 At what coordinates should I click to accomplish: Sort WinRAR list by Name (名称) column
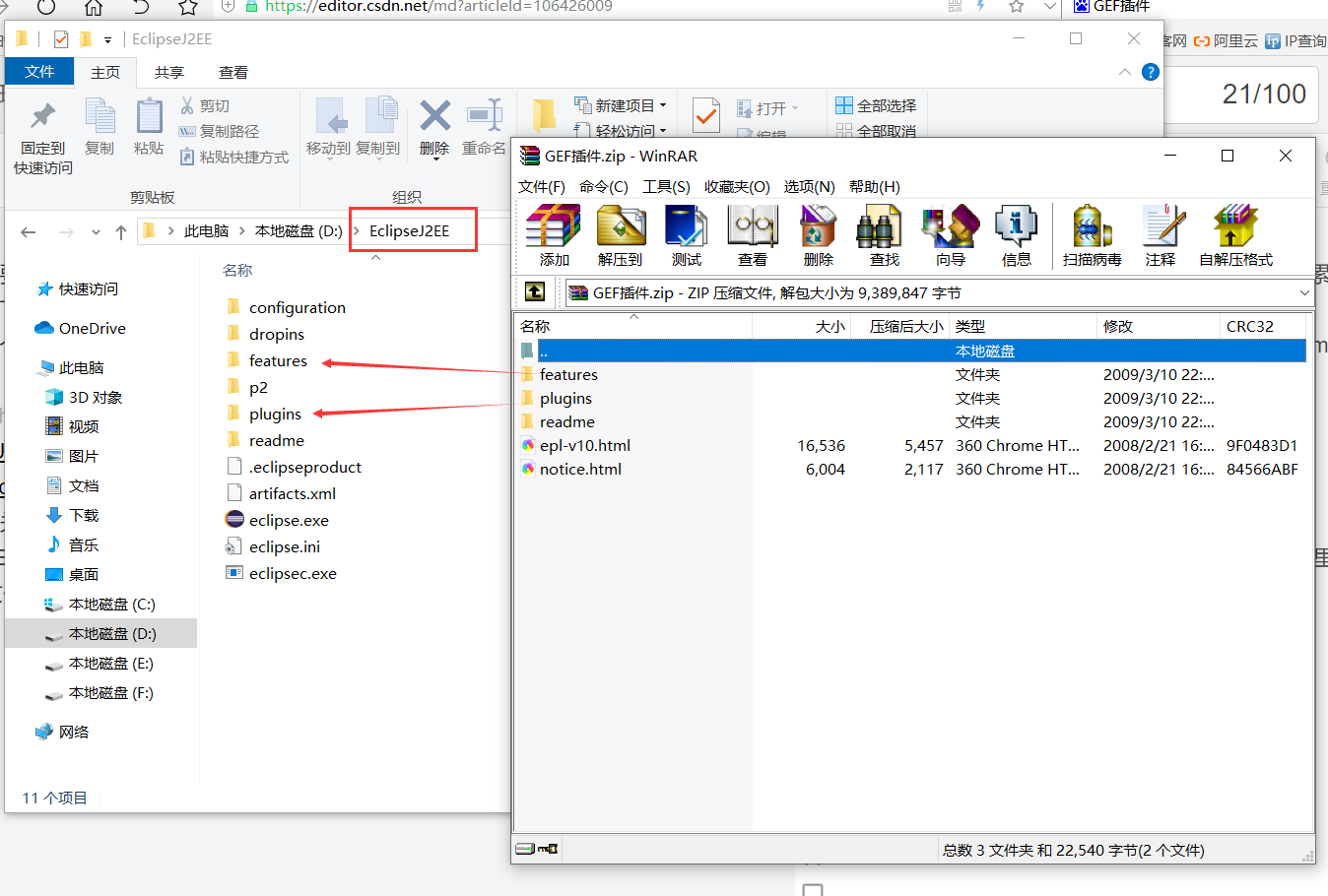point(632,326)
